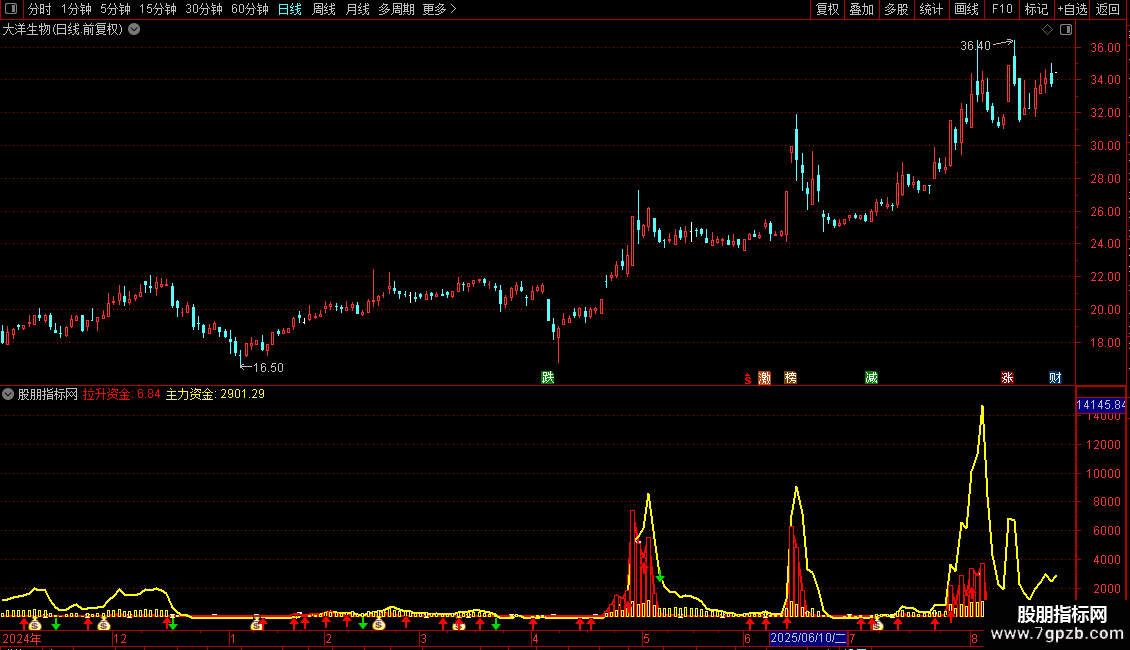Click the month 8 marker on time axis

tap(974, 638)
